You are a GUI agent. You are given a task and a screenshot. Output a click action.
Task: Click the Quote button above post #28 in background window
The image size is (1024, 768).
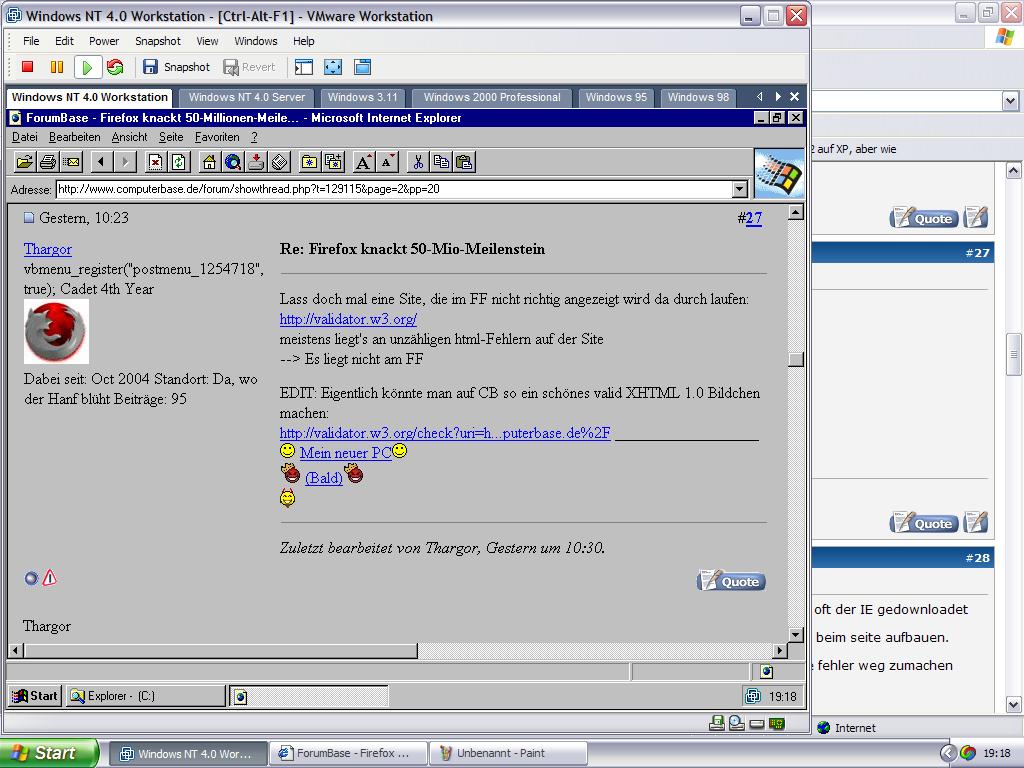pyautogui.click(x=924, y=523)
